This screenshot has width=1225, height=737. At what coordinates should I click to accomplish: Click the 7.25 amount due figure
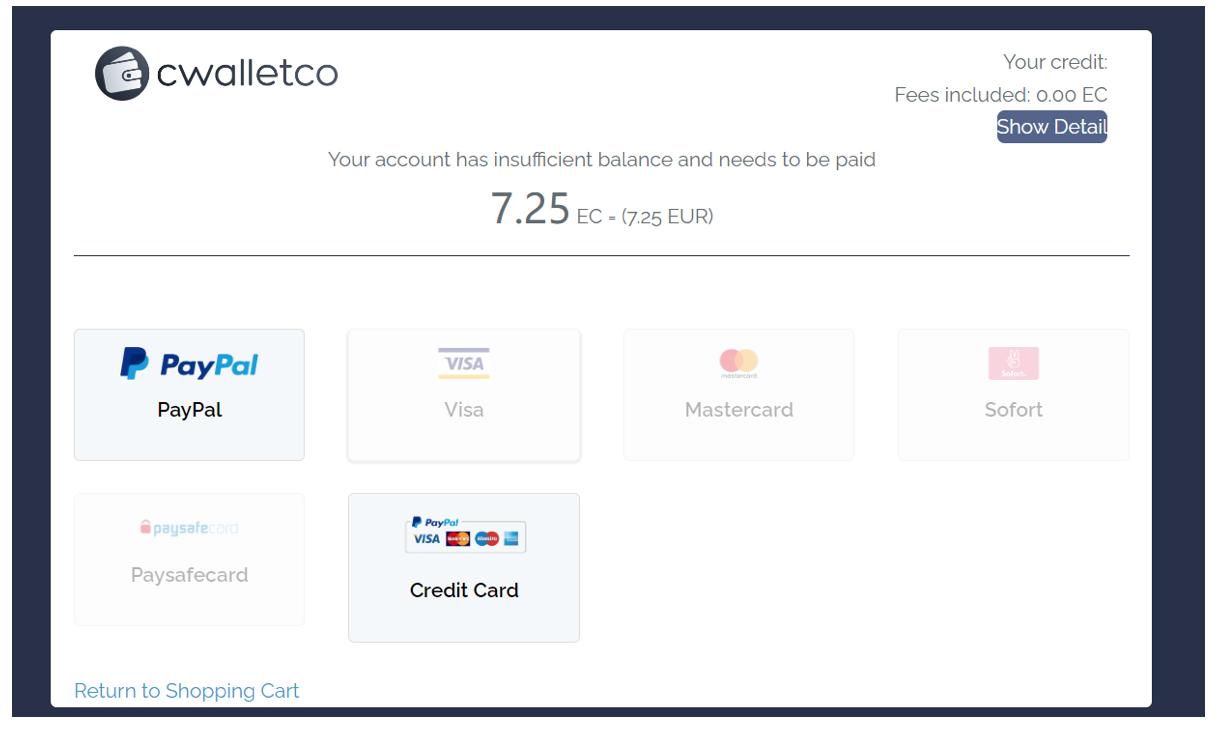[x=530, y=209]
